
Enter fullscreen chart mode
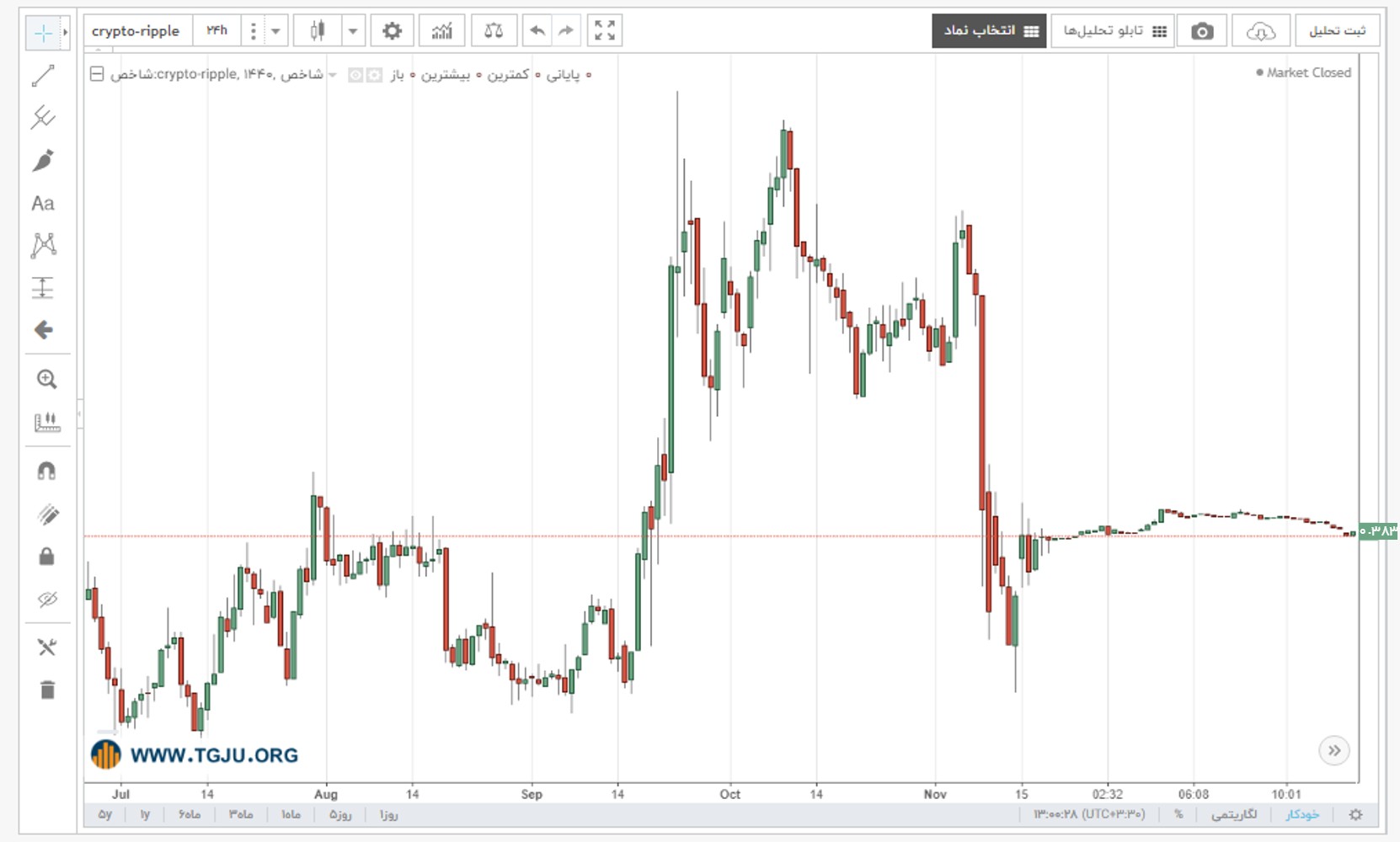(x=604, y=31)
